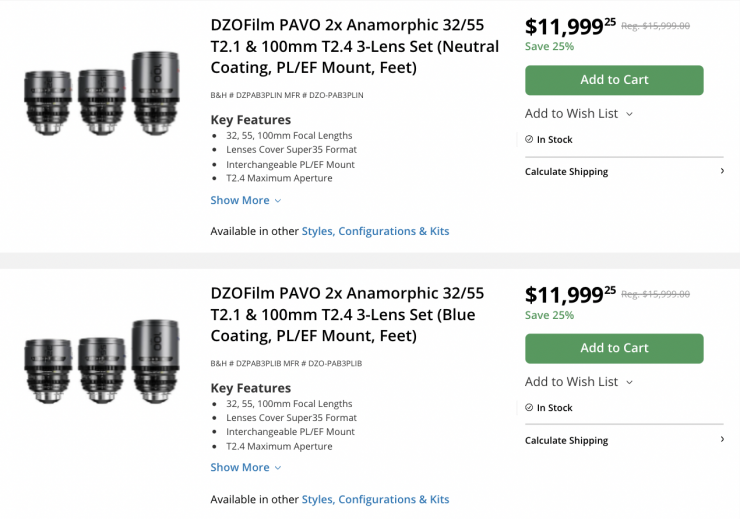
Task: Add Blue Coating lens set to cart
Action: pyautogui.click(x=614, y=348)
